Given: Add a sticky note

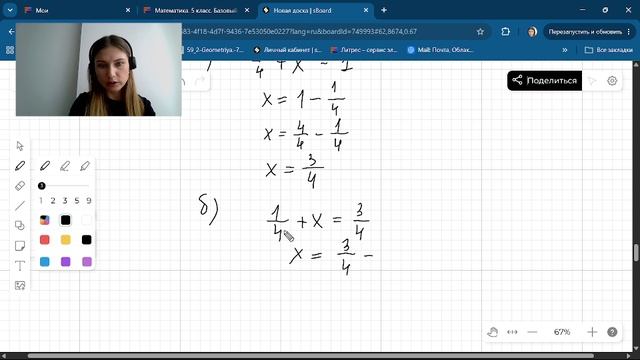Looking at the screenshot, I should [x=20, y=246].
